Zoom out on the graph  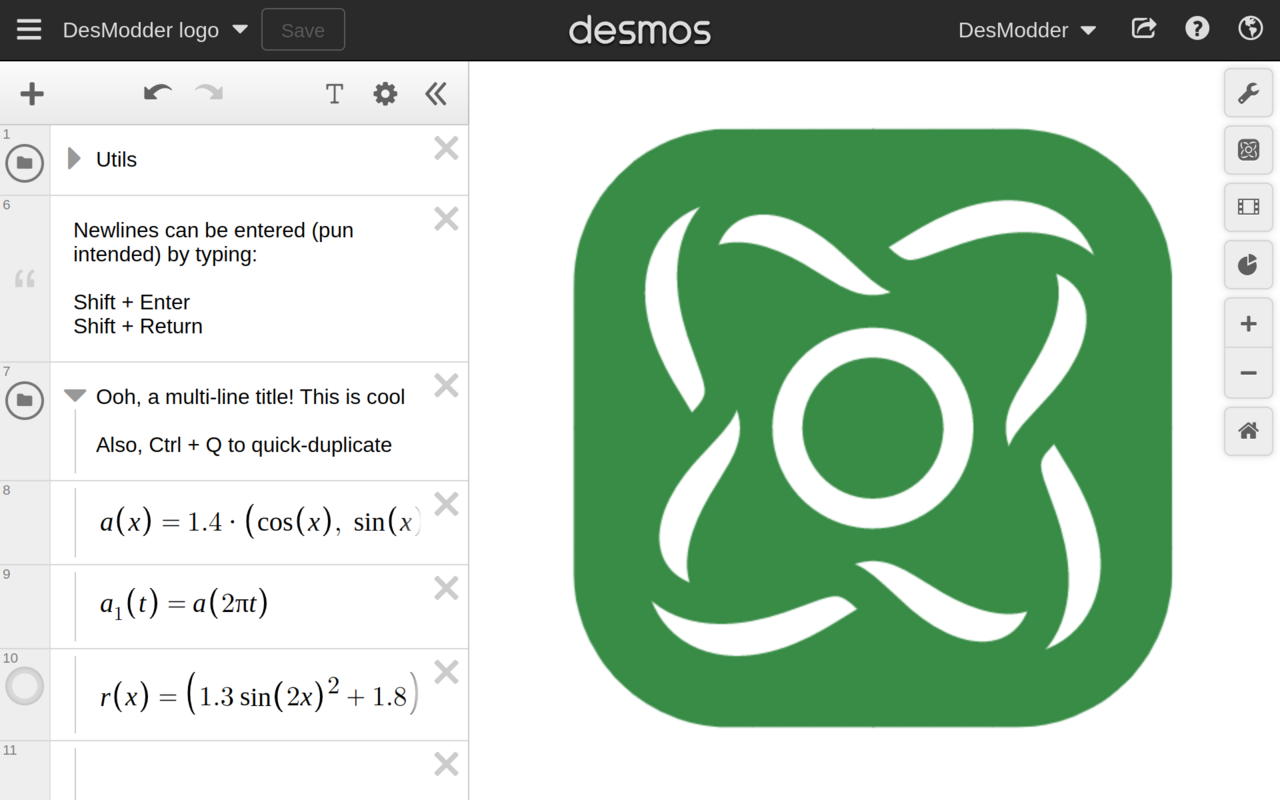click(x=1248, y=373)
